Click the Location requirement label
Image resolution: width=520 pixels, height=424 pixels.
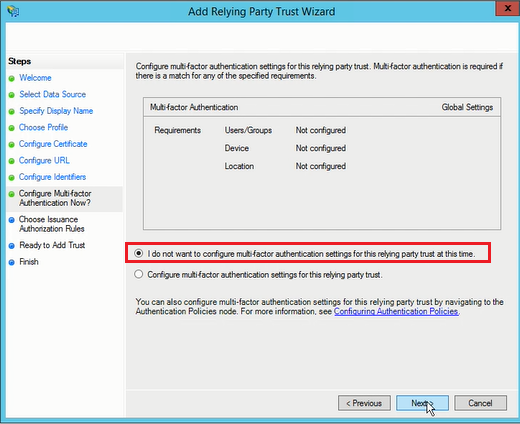point(239,166)
